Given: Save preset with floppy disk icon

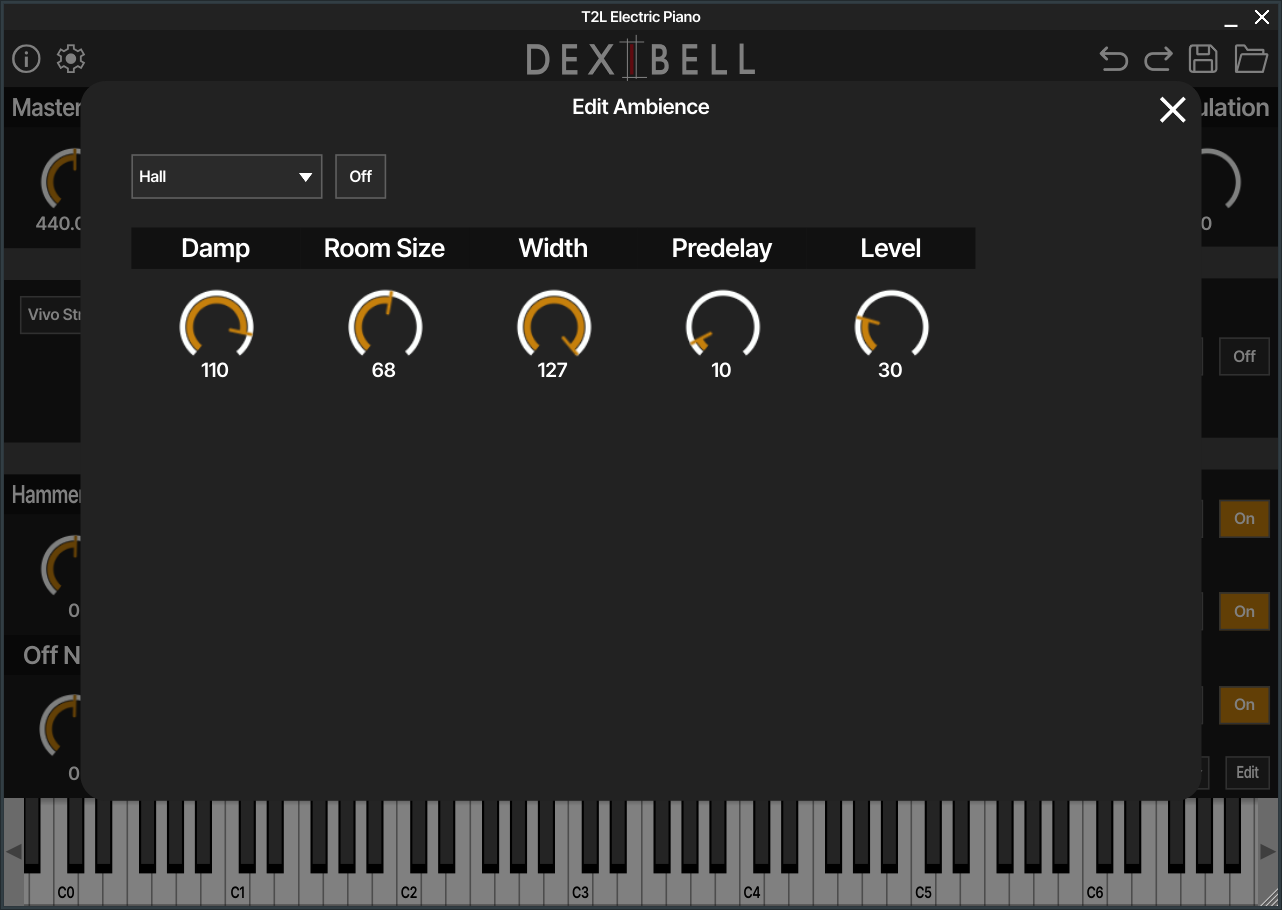Looking at the screenshot, I should click(x=1203, y=59).
